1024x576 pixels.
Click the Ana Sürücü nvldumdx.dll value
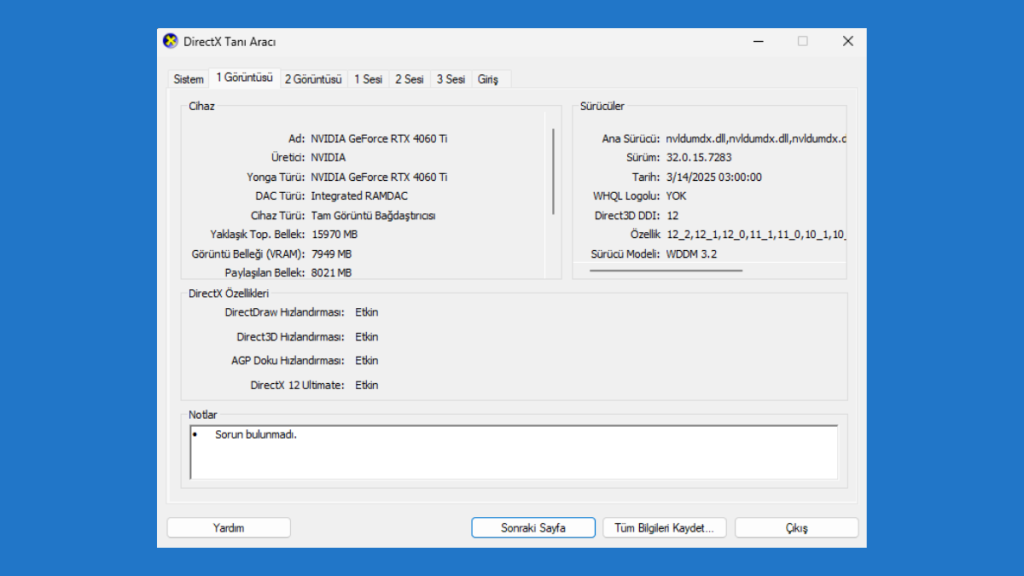[x=756, y=138]
